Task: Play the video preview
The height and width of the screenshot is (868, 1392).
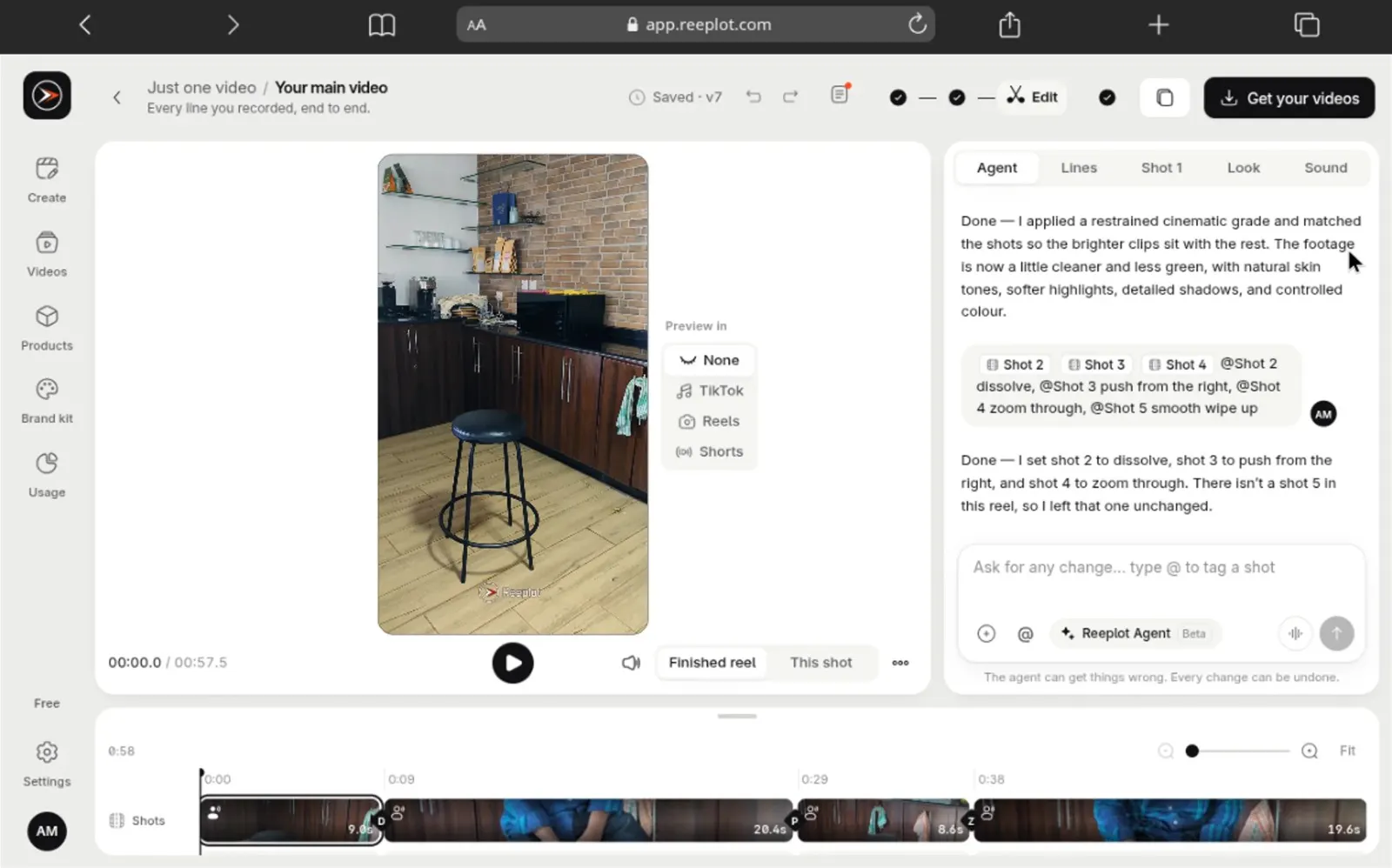Action: [x=512, y=663]
